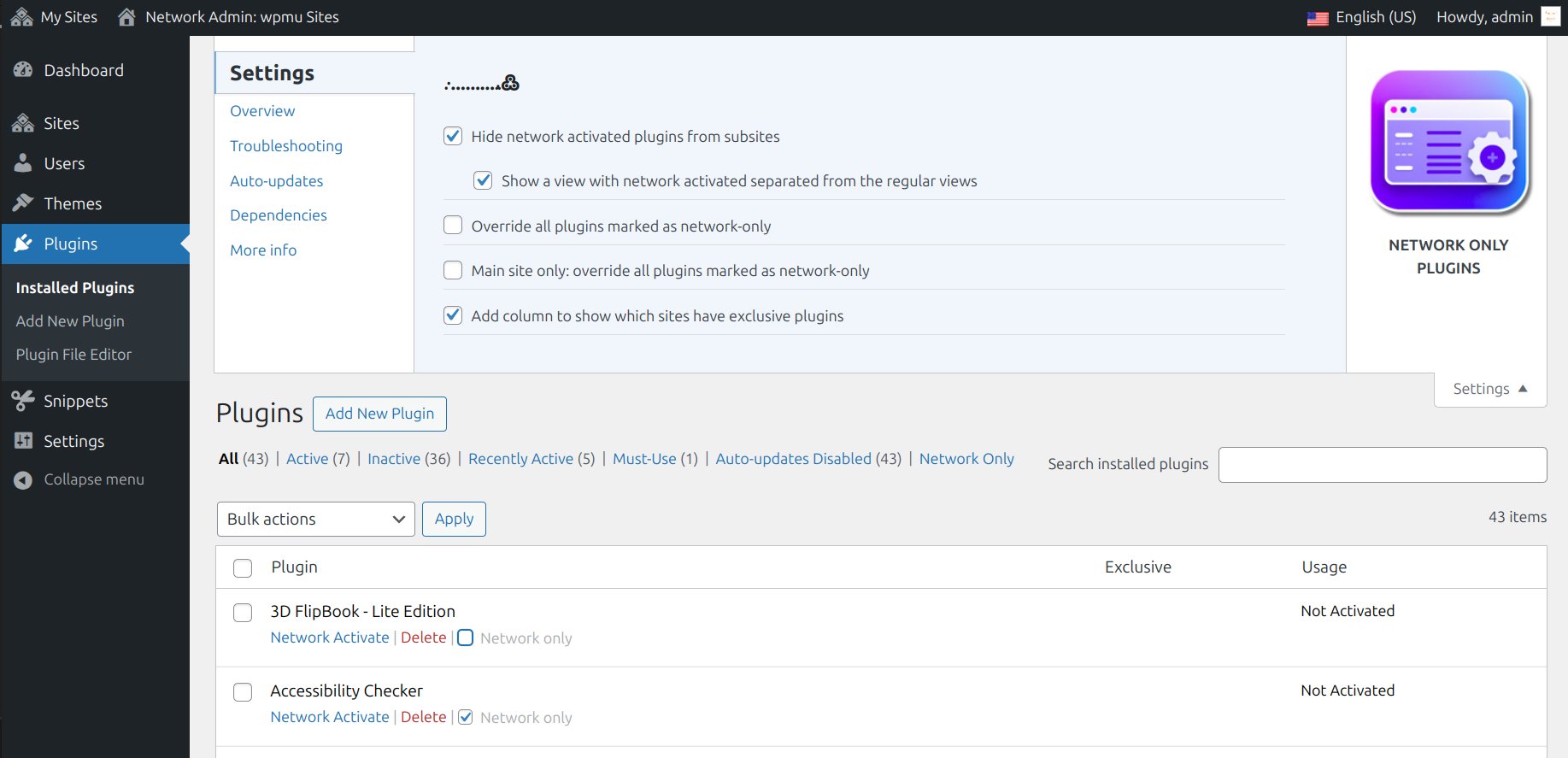Click the Dashboard gauge icon in sidebar

coord(23,70)
